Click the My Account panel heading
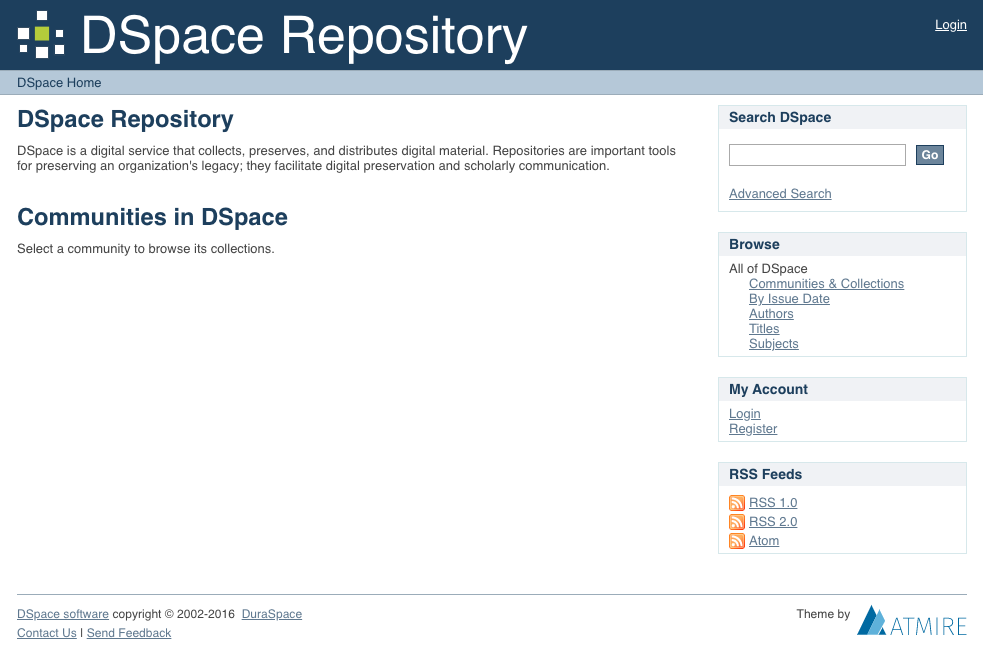Screen dimensions: 983x665 click(768, 389)
